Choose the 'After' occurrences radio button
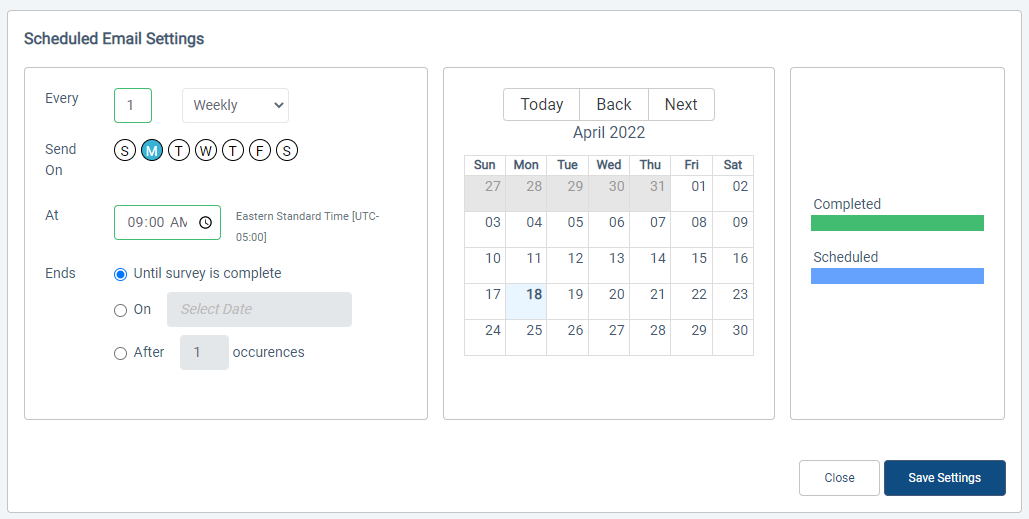Screen dimensions: 1029x519 [121, 353]
